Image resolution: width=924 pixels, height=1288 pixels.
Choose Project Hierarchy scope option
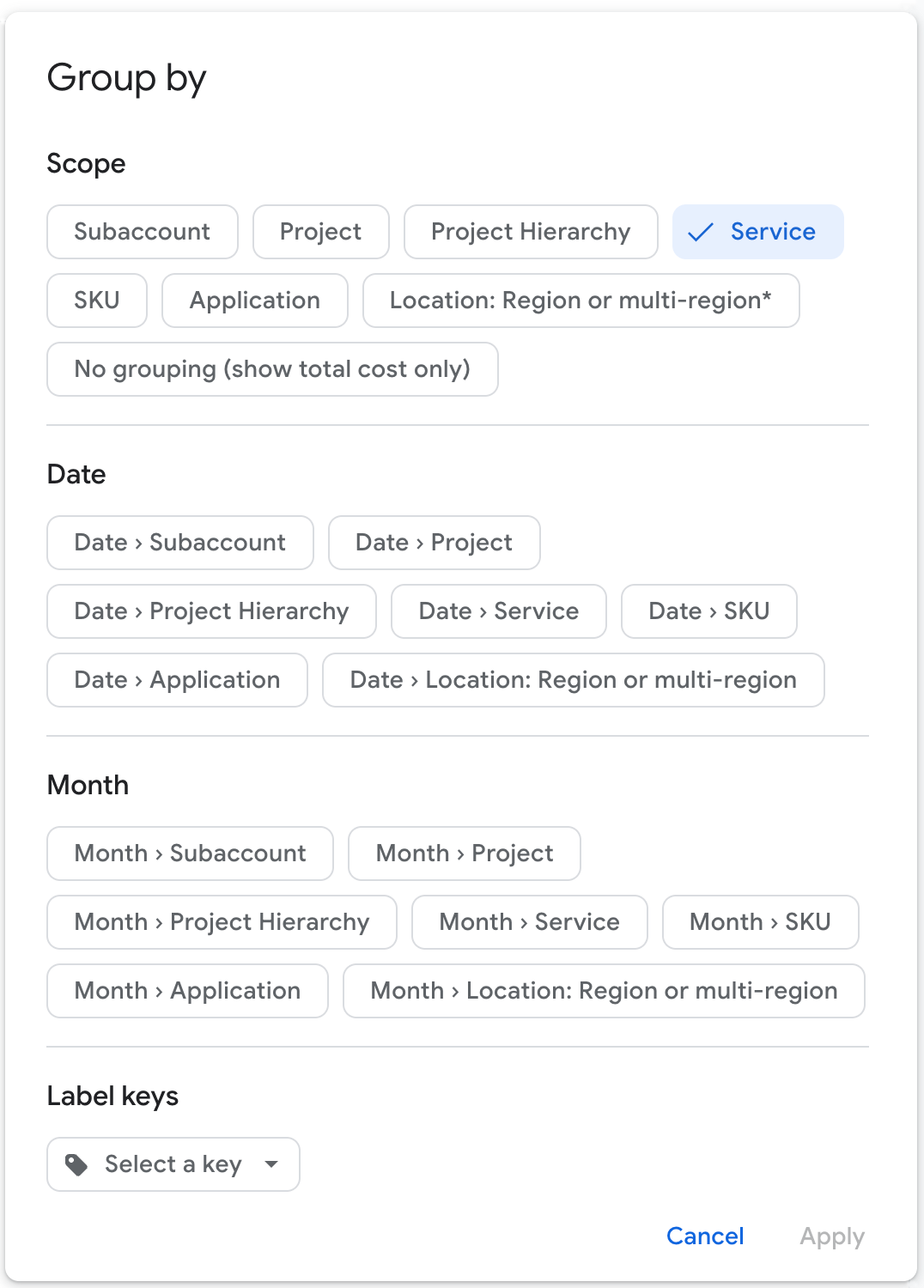coord(530,232)
